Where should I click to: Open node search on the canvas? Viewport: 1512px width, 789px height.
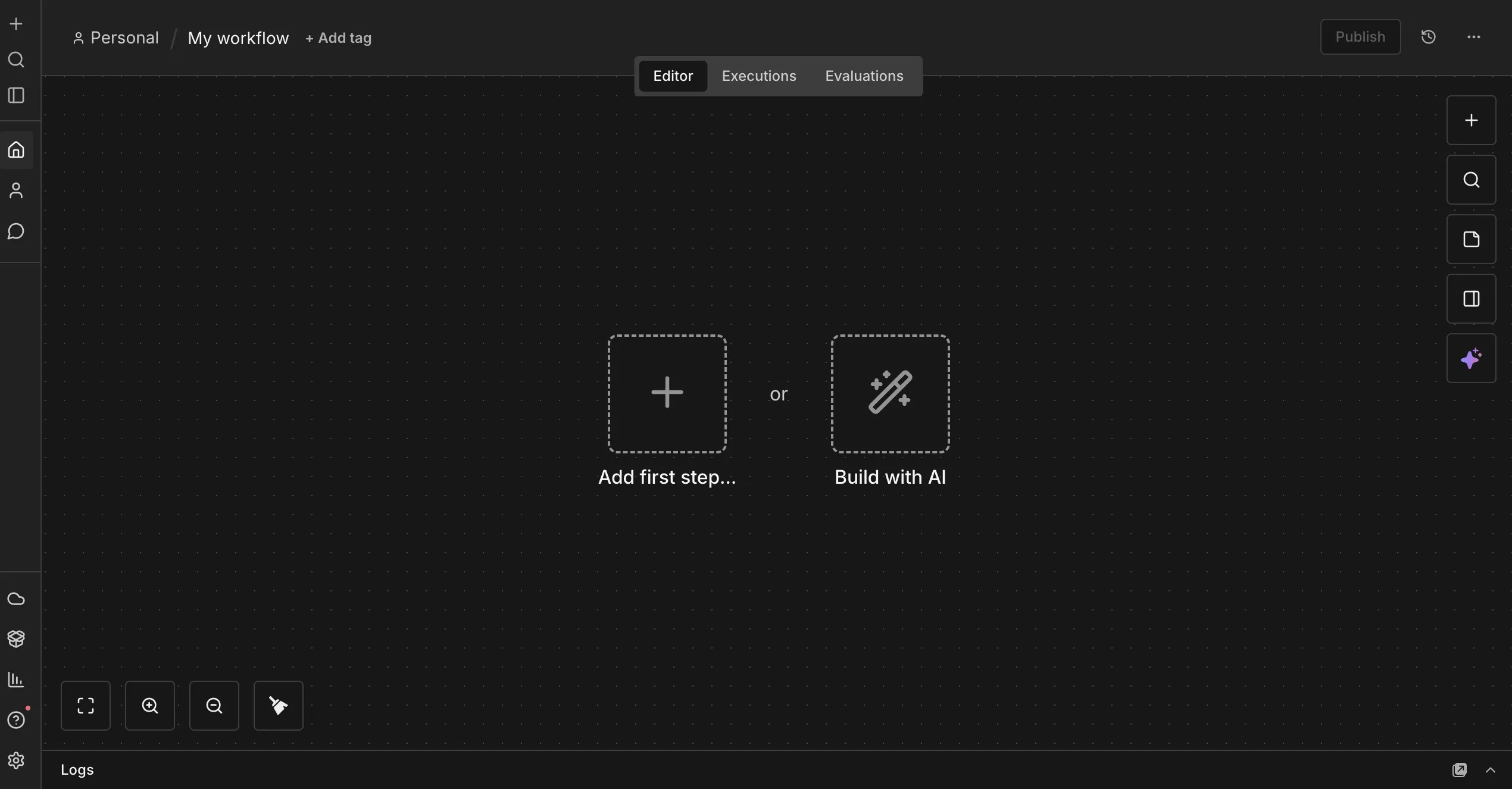click(x=1471, y=179)
